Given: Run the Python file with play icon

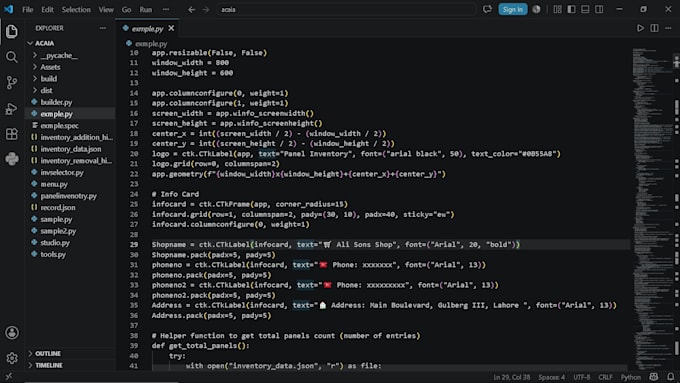Looking at the screenshot, I should (640, 28).
